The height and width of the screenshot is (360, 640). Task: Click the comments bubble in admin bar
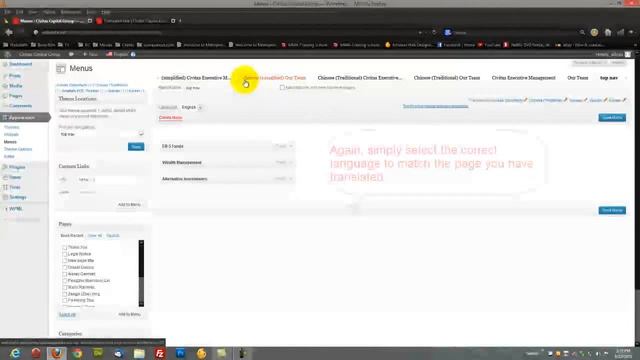point(71,54)
